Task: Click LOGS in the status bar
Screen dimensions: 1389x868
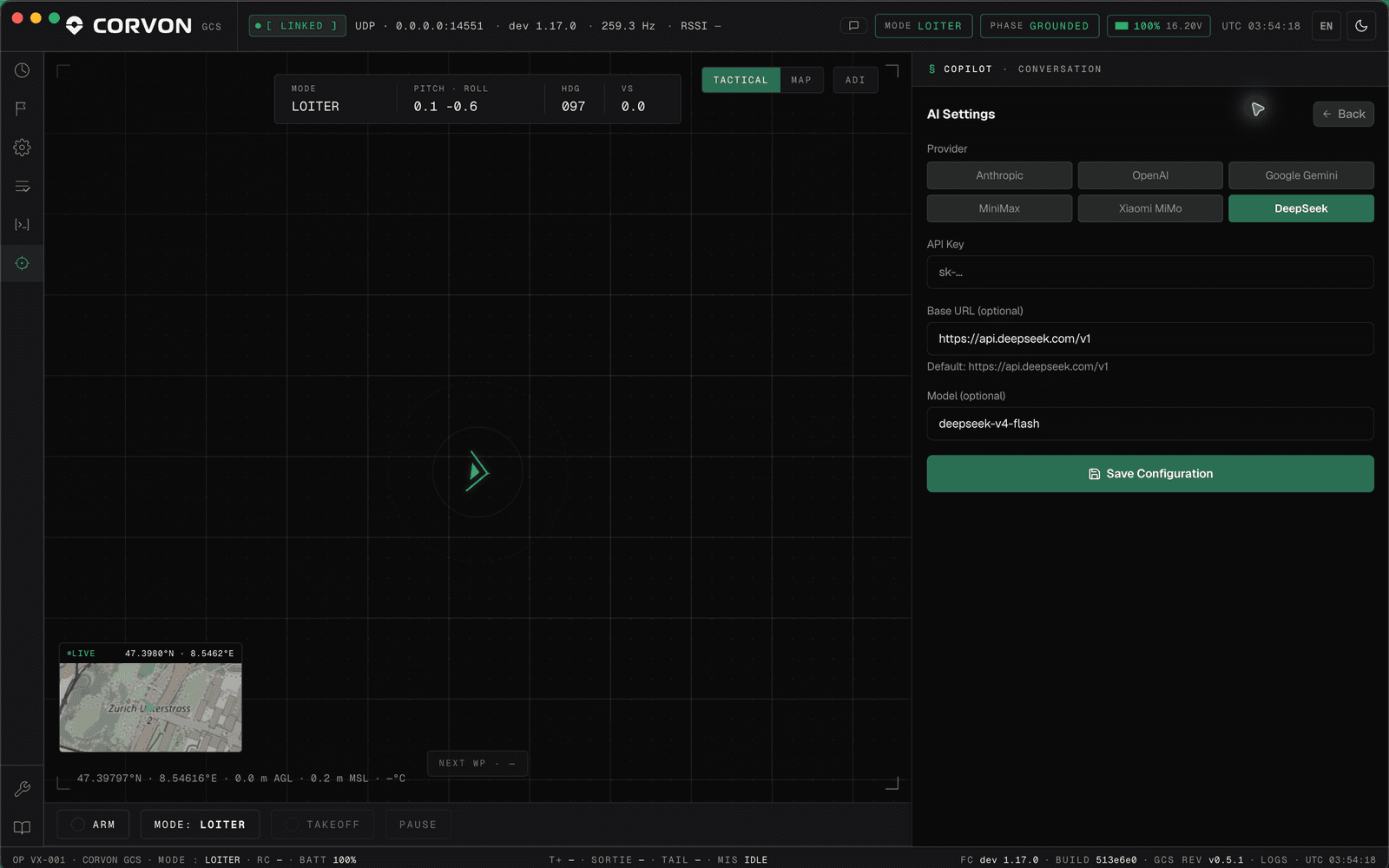Action: (x=1274, y=860)
